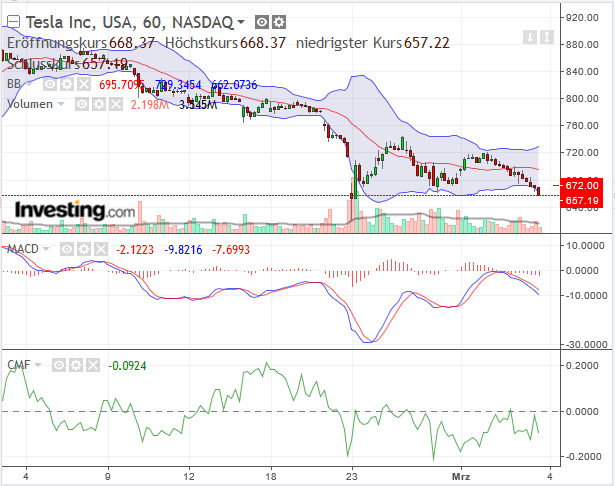615x486 pixels.
Task: Click the -30.0000 MACD axis label
Action: [x=586, y=344]
